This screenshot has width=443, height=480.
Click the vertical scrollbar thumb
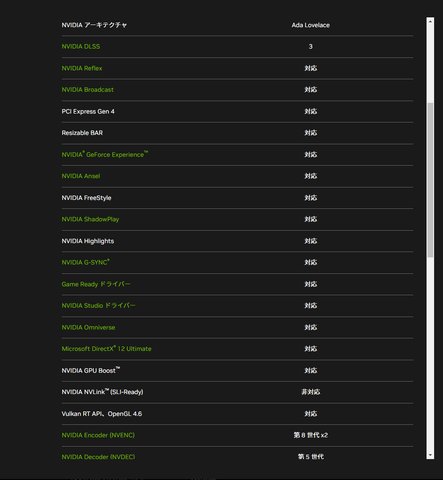click(x=430, y=180)
